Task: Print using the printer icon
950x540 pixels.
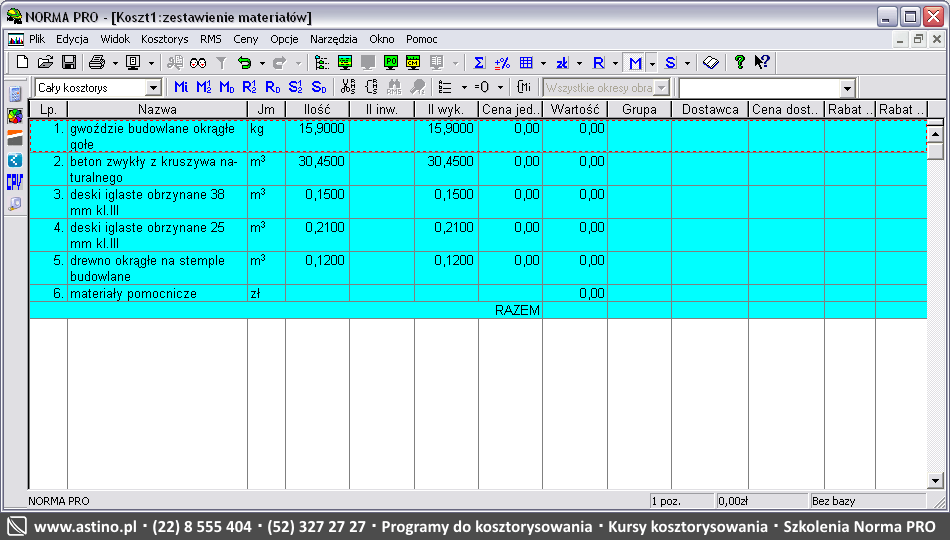Action: pos(97,62)
